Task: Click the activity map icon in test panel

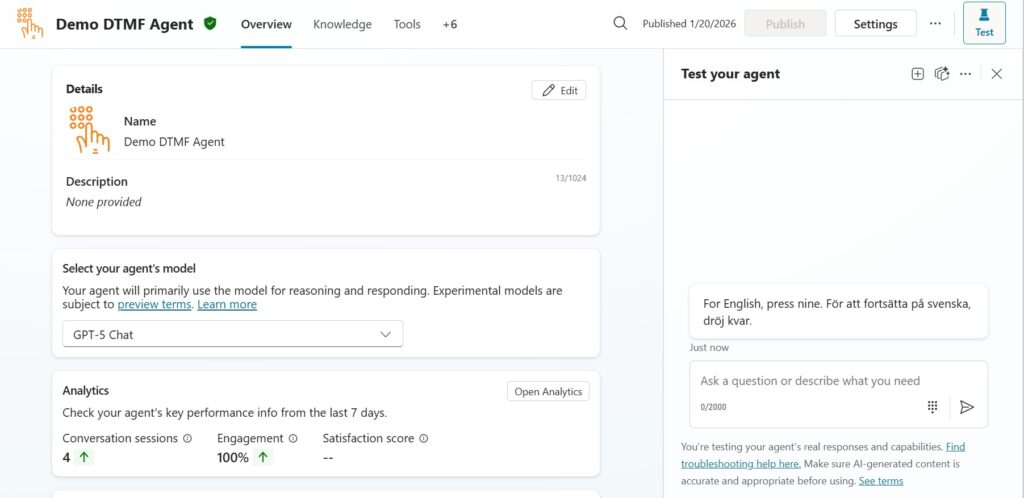Action: 941,74
